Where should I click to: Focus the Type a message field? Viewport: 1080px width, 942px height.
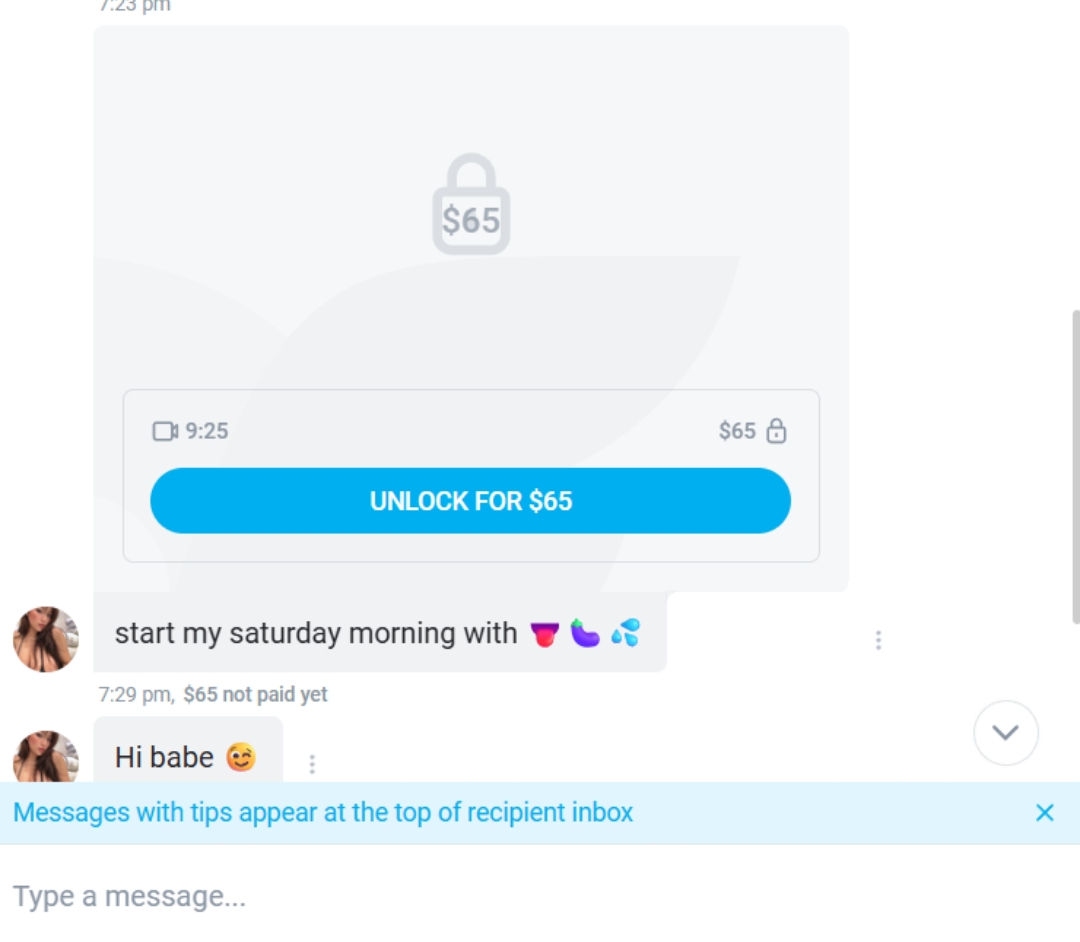click(x=500, y=896)
